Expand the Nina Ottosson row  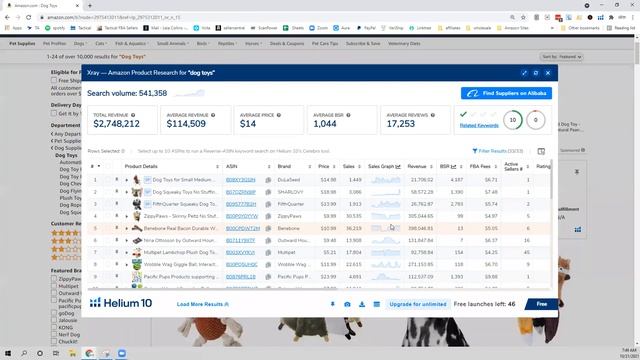click(x=127, y=240)
